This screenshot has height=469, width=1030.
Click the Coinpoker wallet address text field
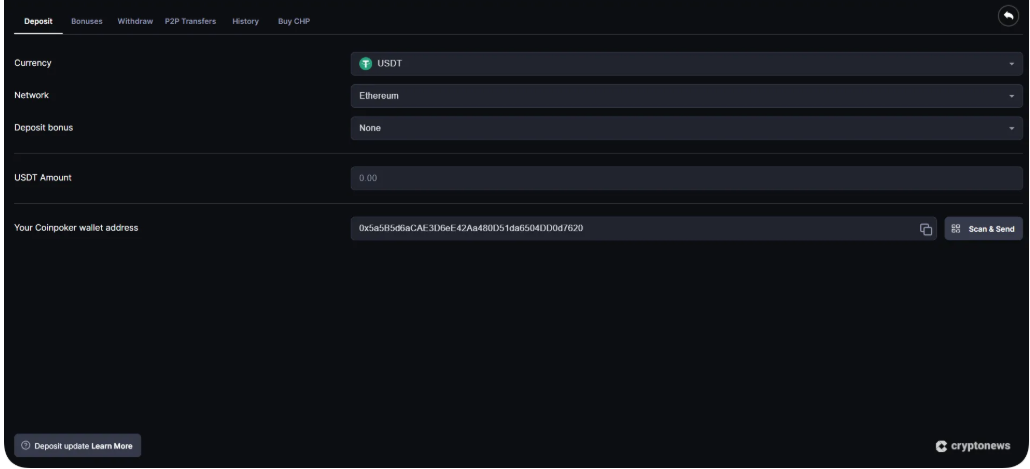click(630, 229)
